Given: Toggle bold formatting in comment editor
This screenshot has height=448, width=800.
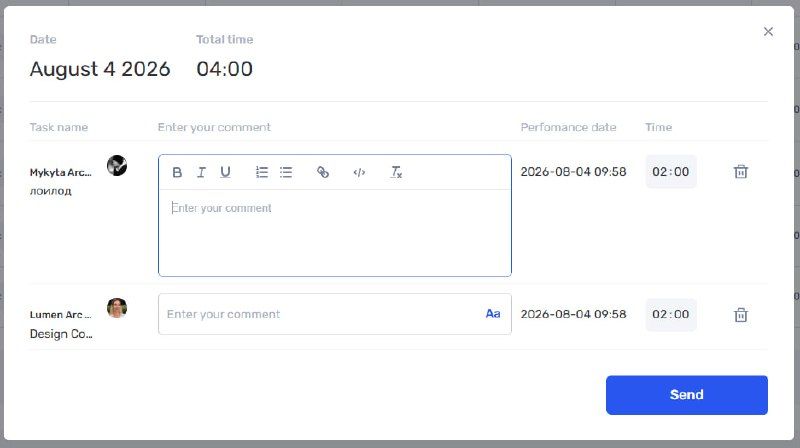Looking at the screenshot, I should (x=177, y=172).
